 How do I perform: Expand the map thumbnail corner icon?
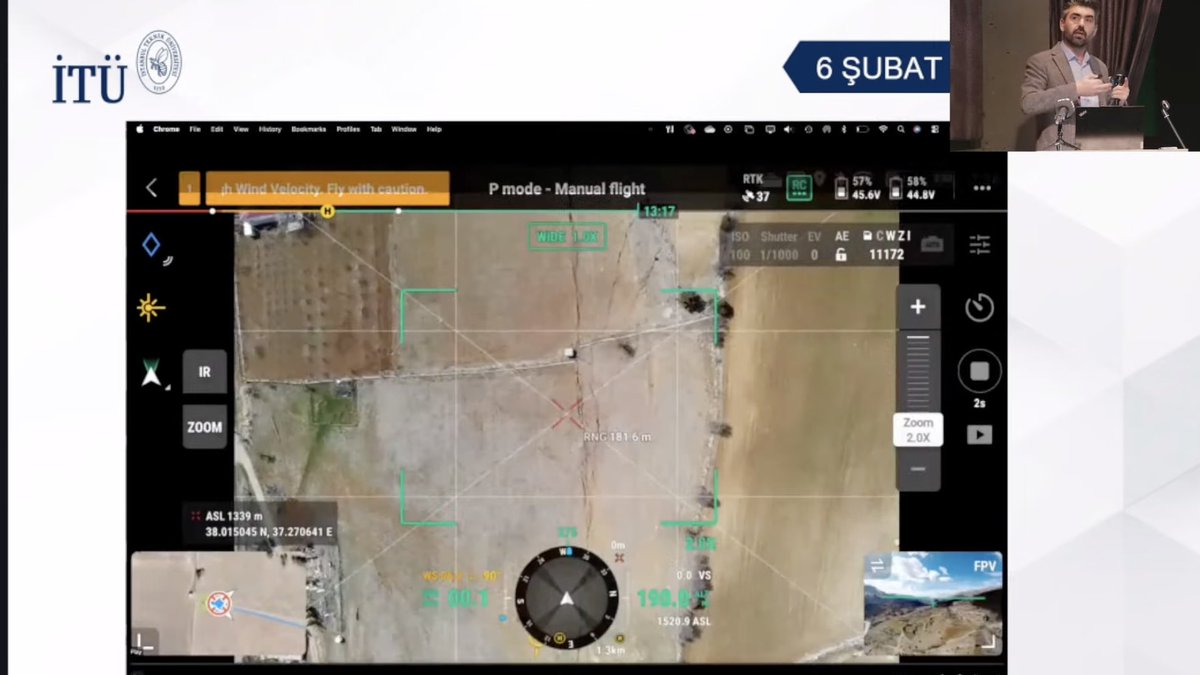[145, 641]
